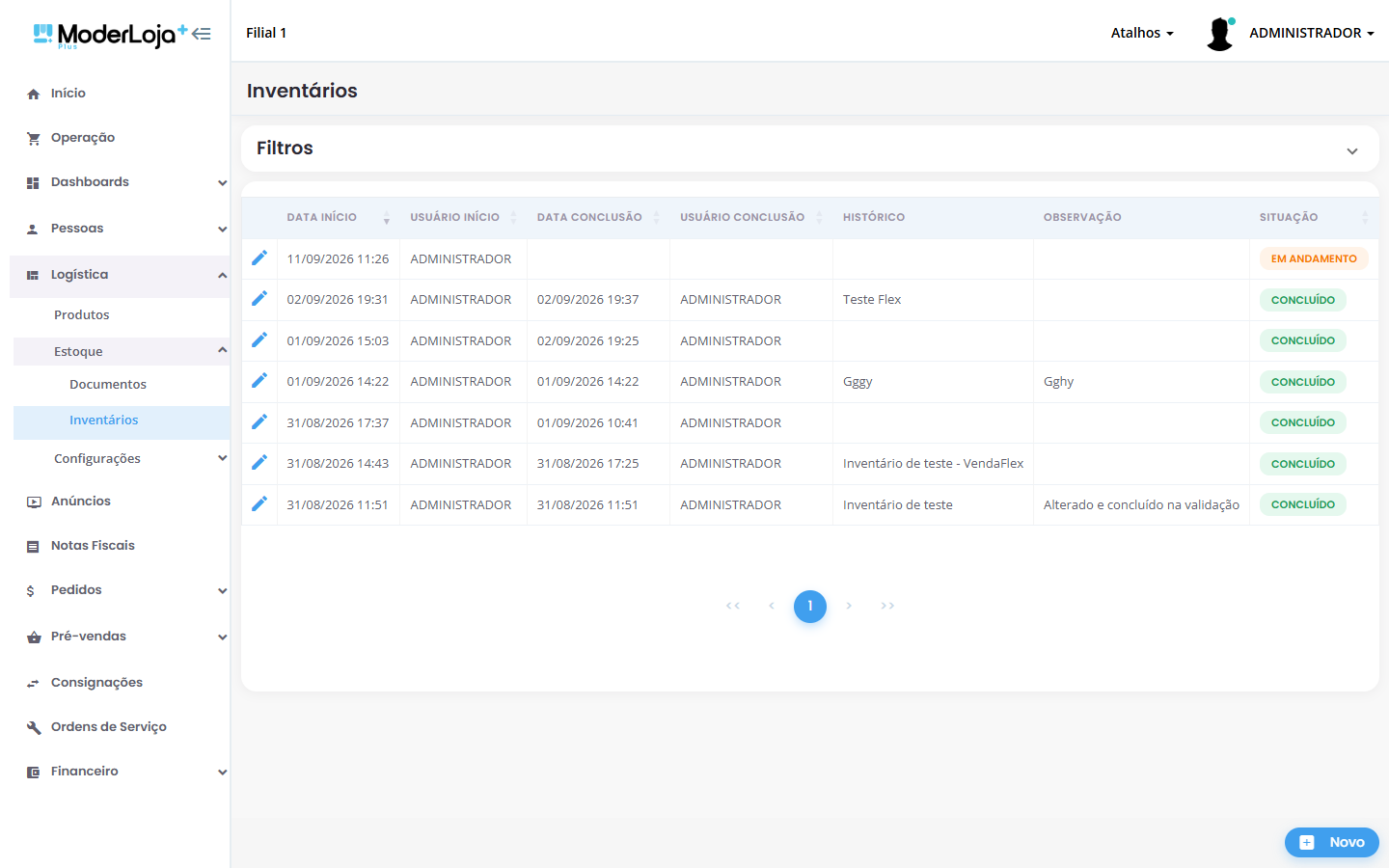Screen dimensions: 1389x868
Task: Click the Operação shopping cart icon
Action: coord(33,138)
